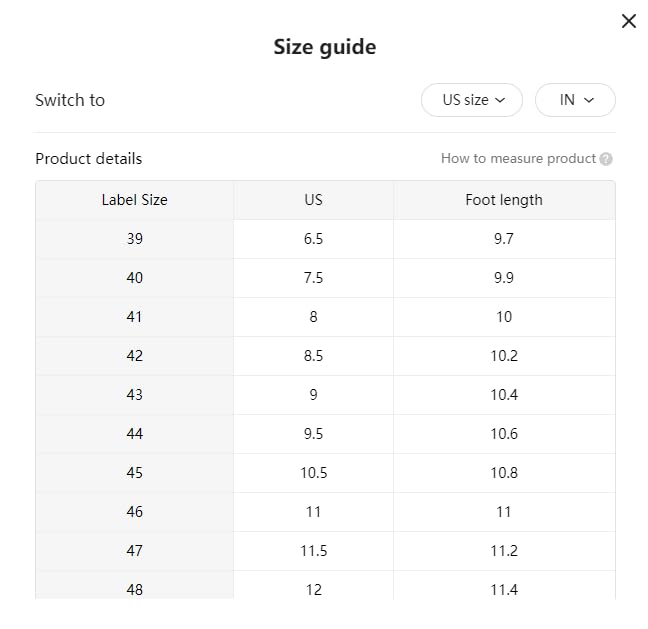This screenshot has width=648, height=629.
Task: Click the Foot length column header
Action: coord(503,200)
